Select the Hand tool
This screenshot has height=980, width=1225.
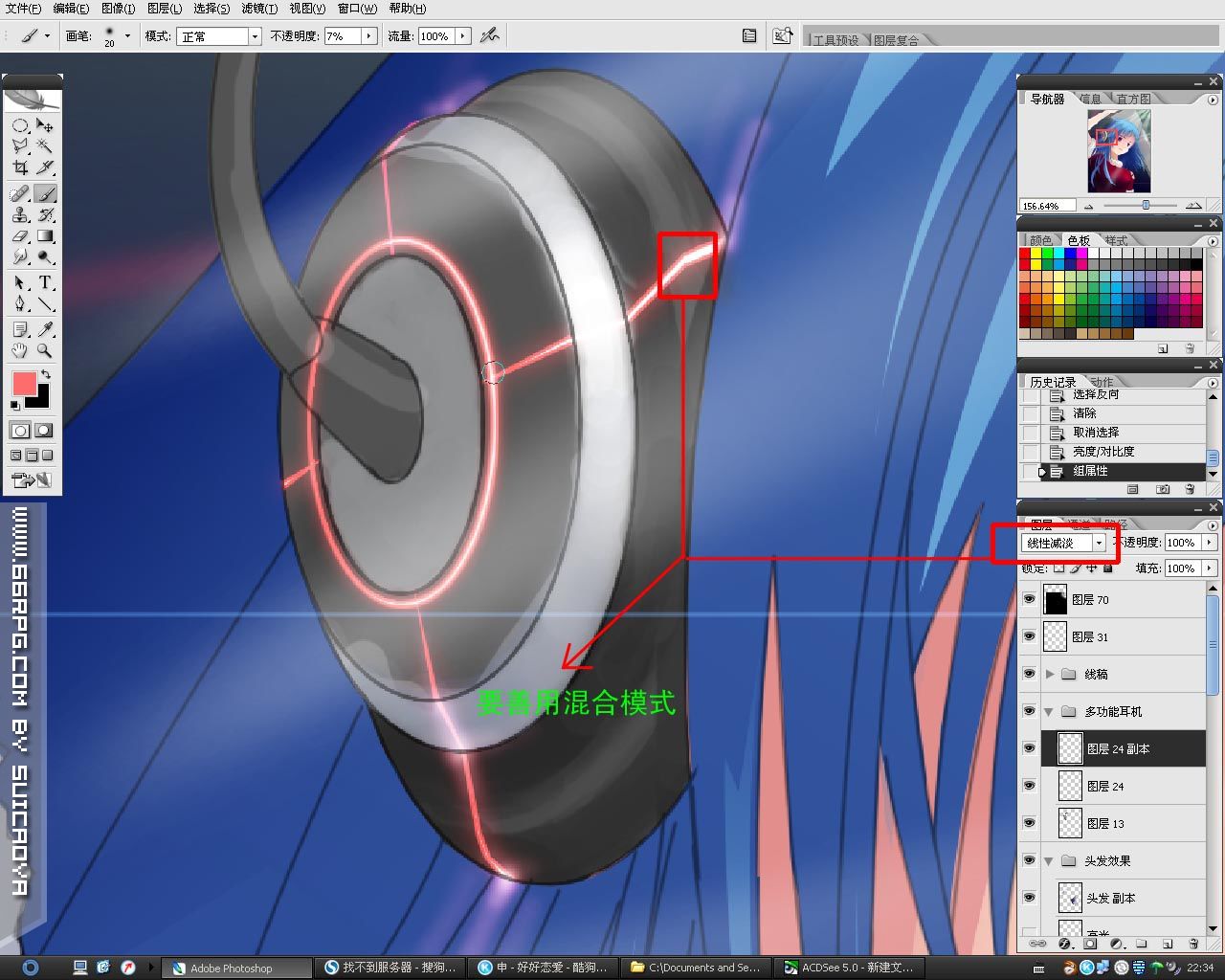click(20, 351)
